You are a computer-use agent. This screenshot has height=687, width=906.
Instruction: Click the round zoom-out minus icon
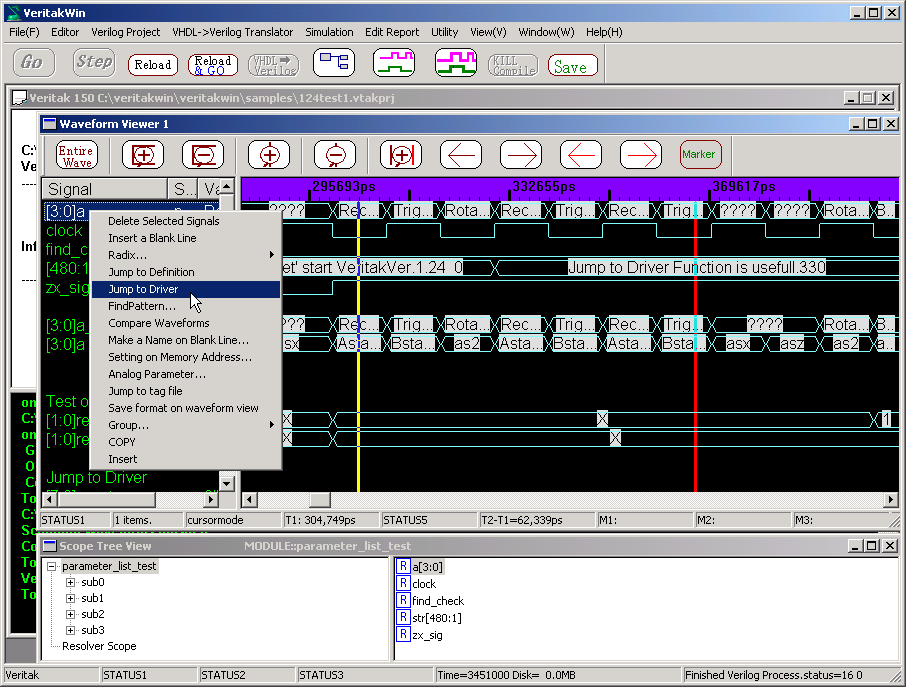[x=335, y=155]
